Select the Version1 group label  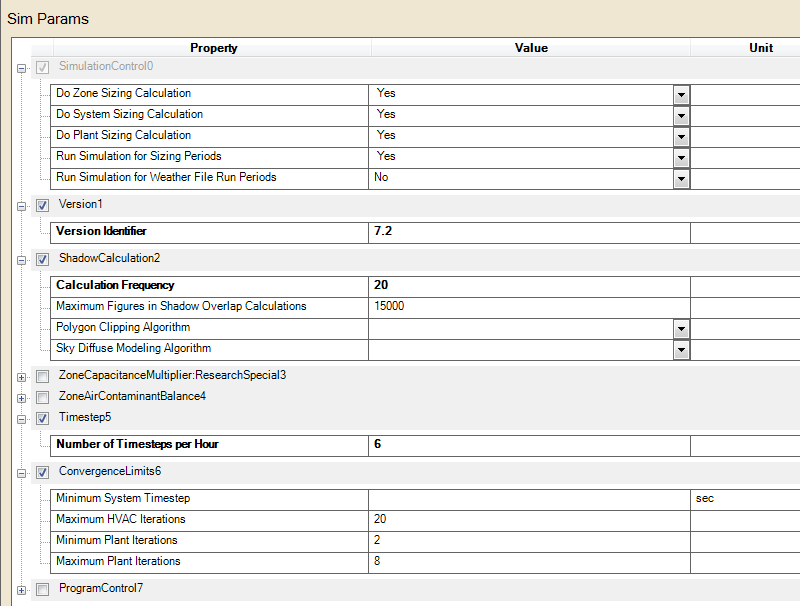click(81, 204)
